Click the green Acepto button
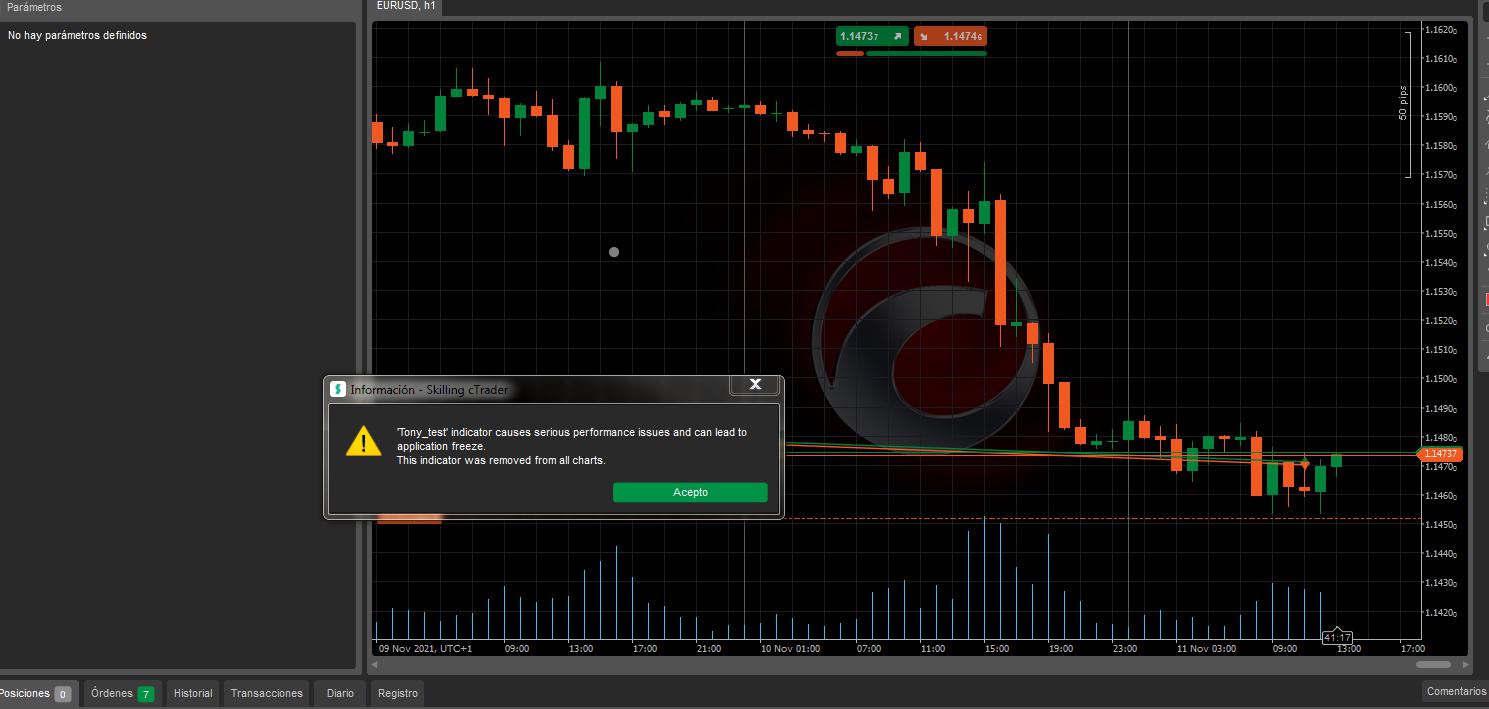 [690, 492]
